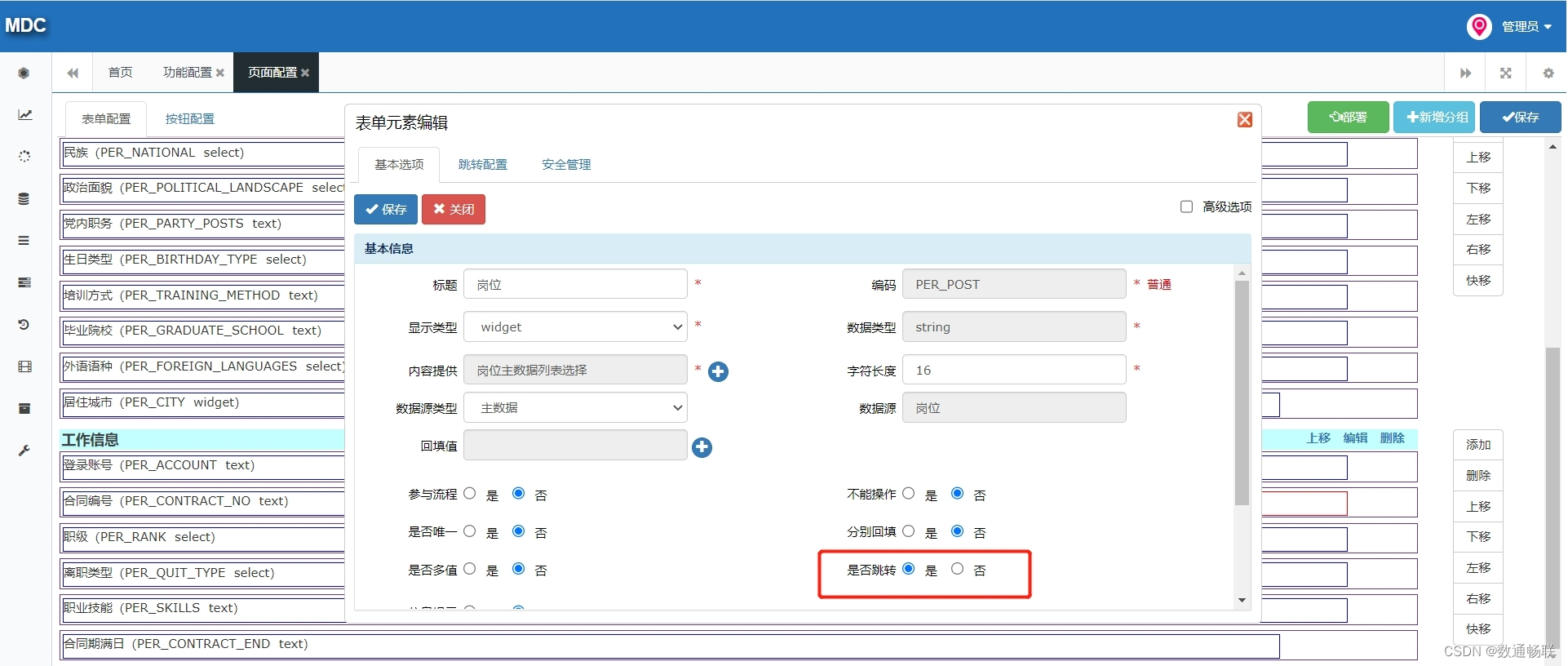Click the tab scroll-left double arrow
The width and height of the screenshot is (1568, 666).
tap(73, 73)
